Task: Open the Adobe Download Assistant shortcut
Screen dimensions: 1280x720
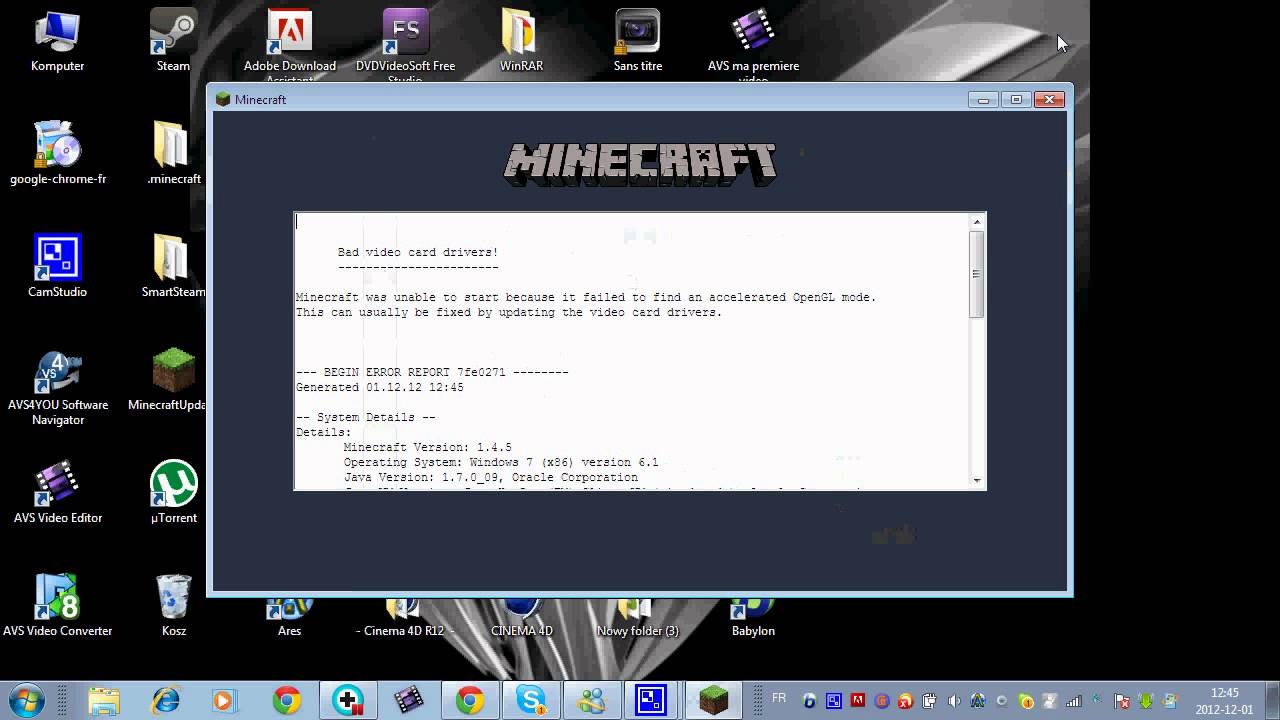Action: pyautogui.click(x=290, y=42)
